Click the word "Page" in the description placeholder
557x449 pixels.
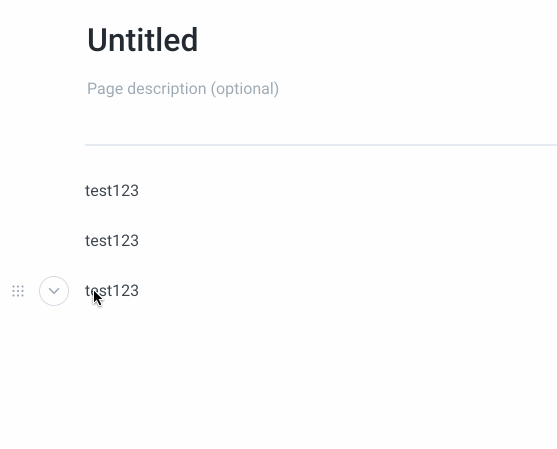105,89
